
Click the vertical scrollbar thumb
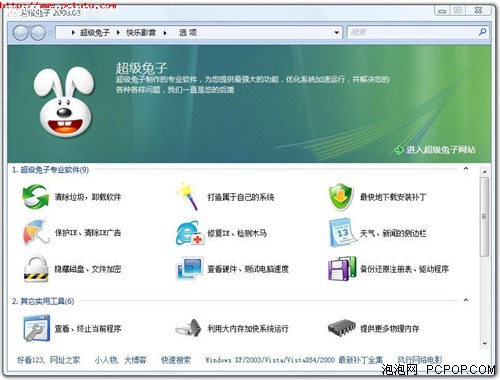[x=485, y=217]
